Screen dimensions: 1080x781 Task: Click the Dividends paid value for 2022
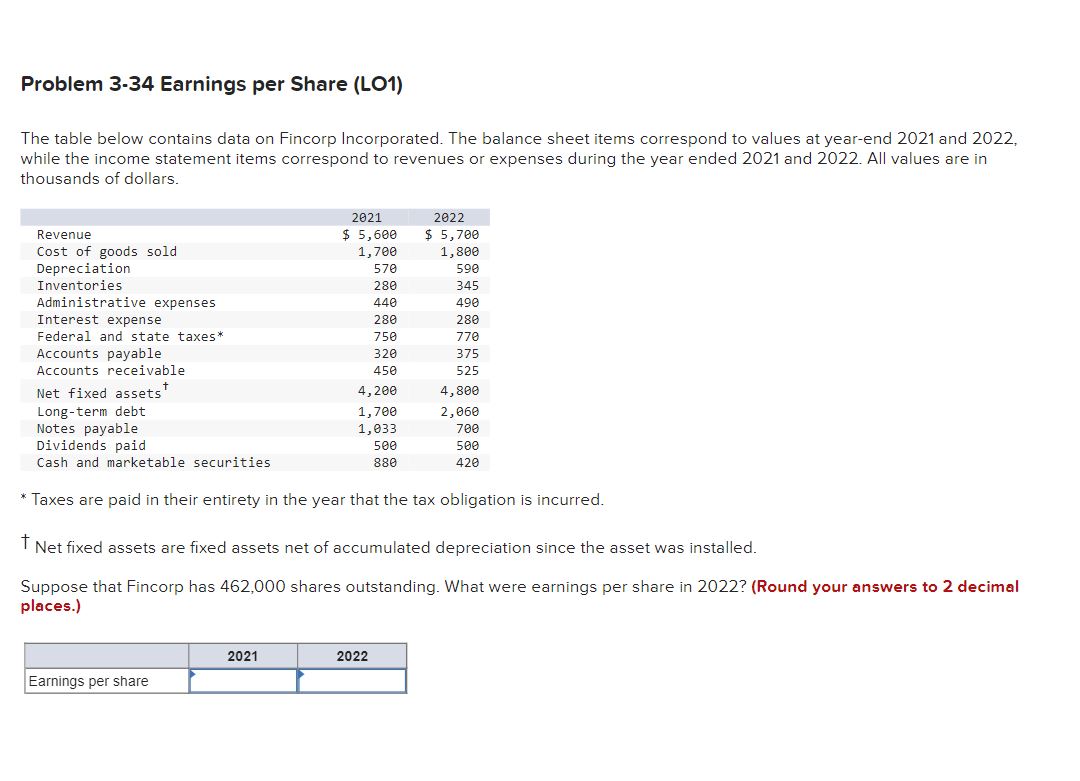click(467, 445)
